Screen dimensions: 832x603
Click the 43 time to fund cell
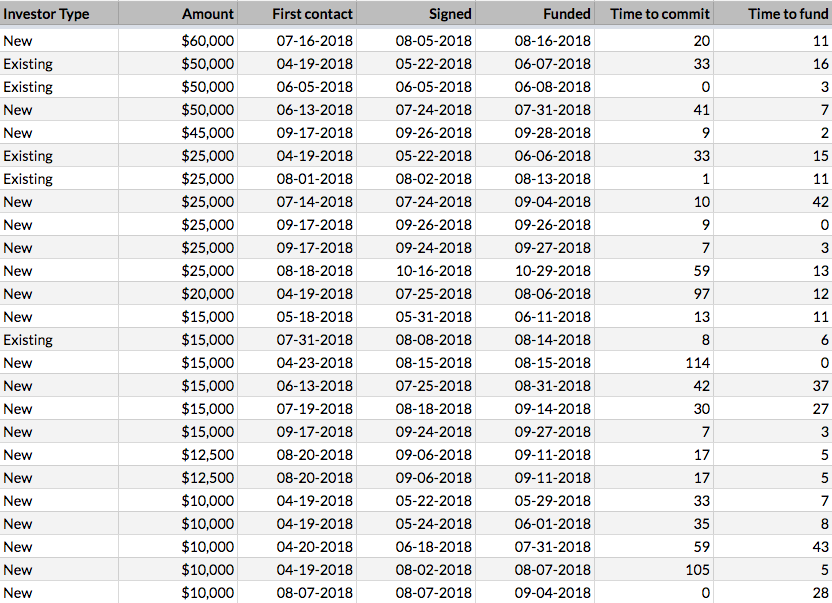coord(820,547)
